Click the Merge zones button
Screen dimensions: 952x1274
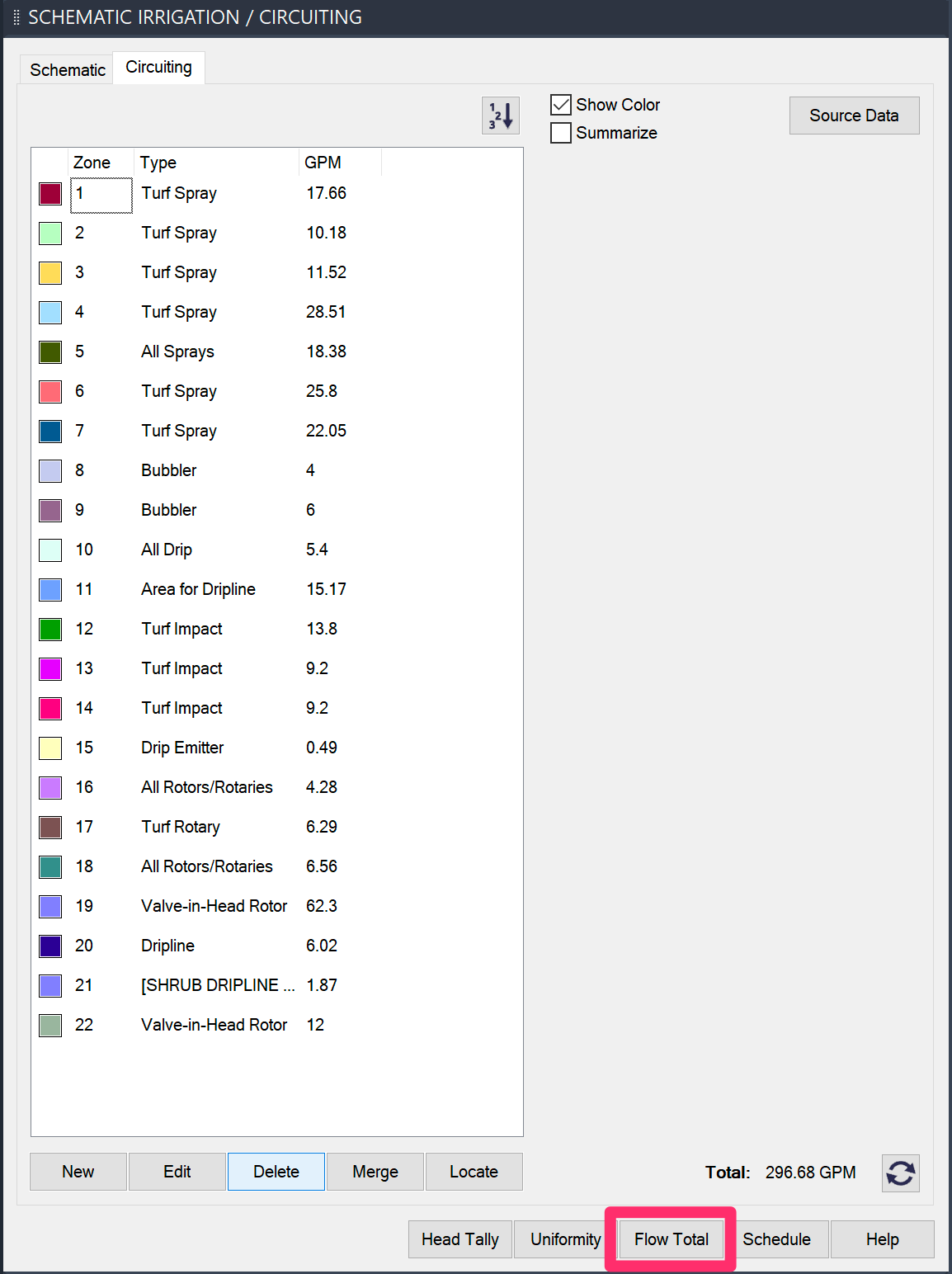tap(375, 1172)
